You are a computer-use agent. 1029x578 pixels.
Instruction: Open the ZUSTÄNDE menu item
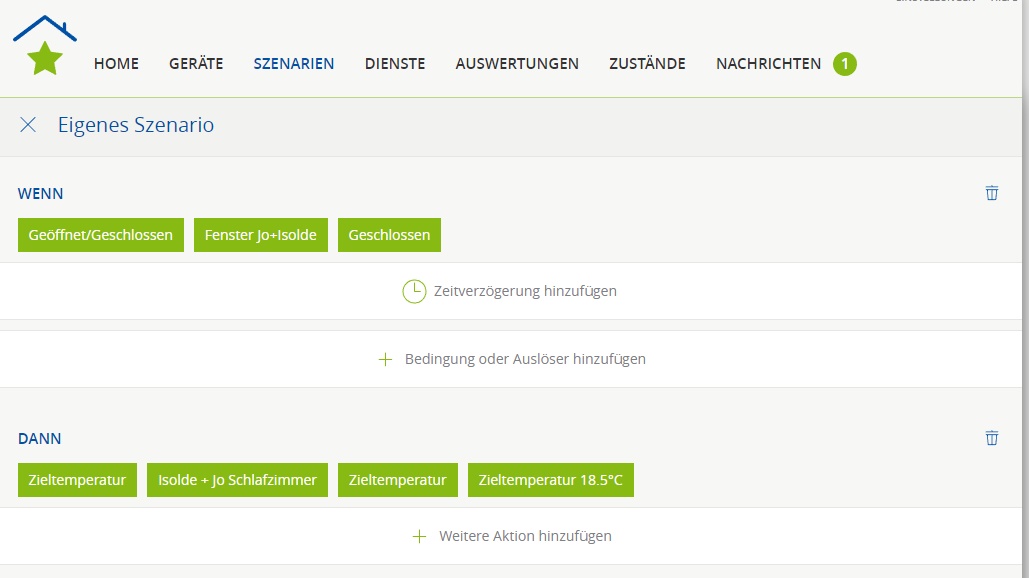point(647,64)
